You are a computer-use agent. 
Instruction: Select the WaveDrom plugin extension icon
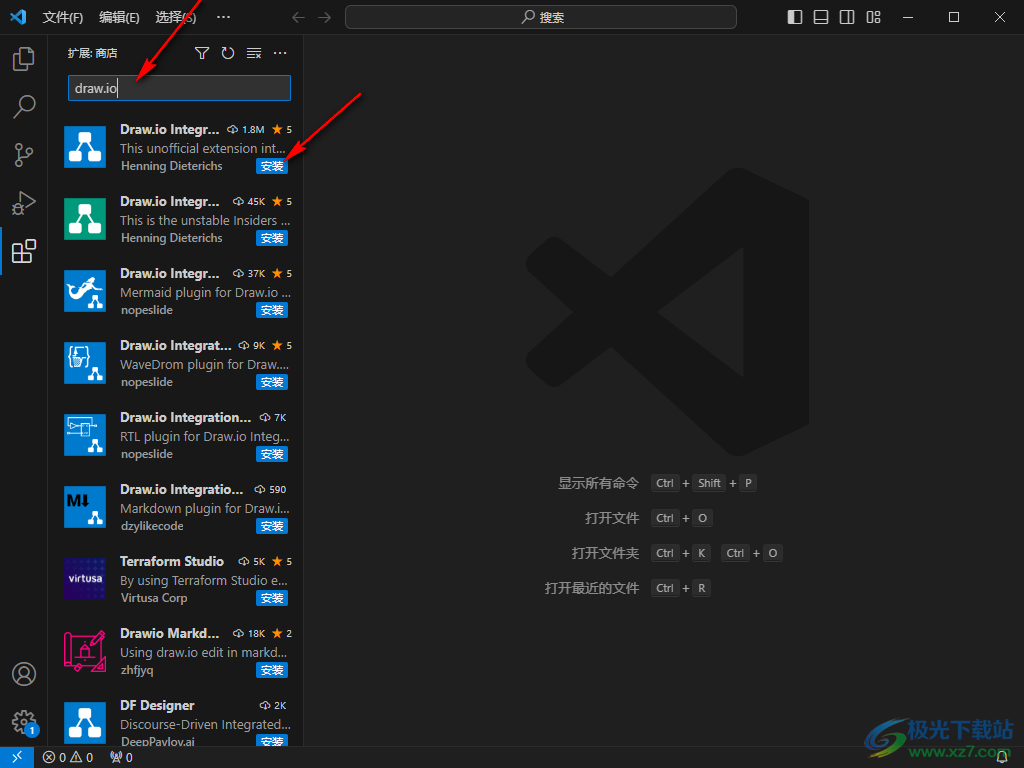click(85, 362)
